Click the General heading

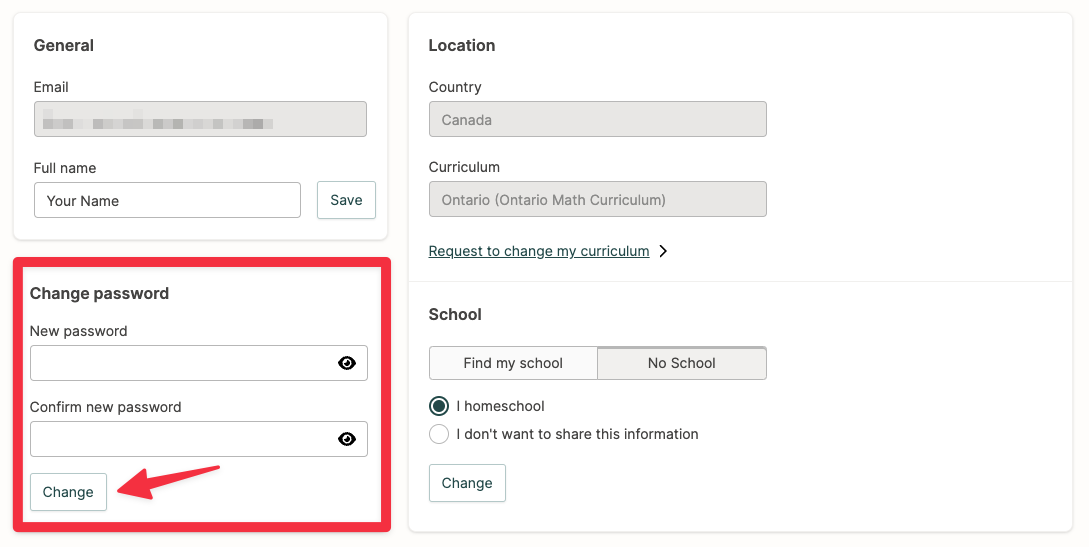pyautogui.click(x=64, y=46)
